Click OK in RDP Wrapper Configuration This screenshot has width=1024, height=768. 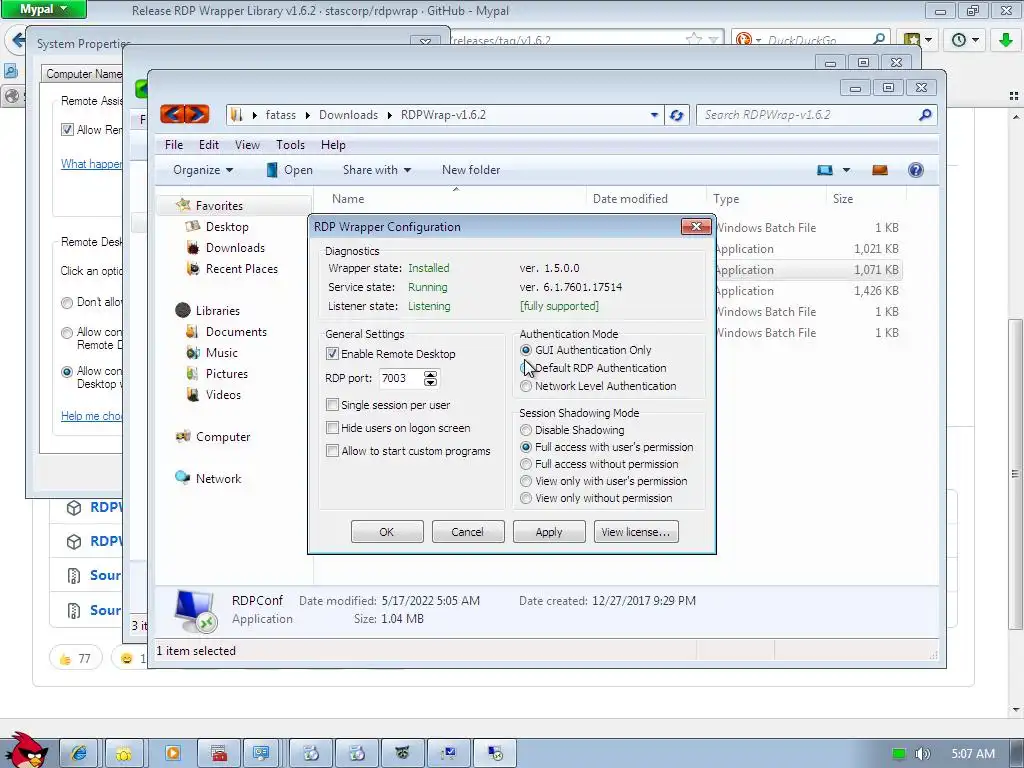point(387,532)
